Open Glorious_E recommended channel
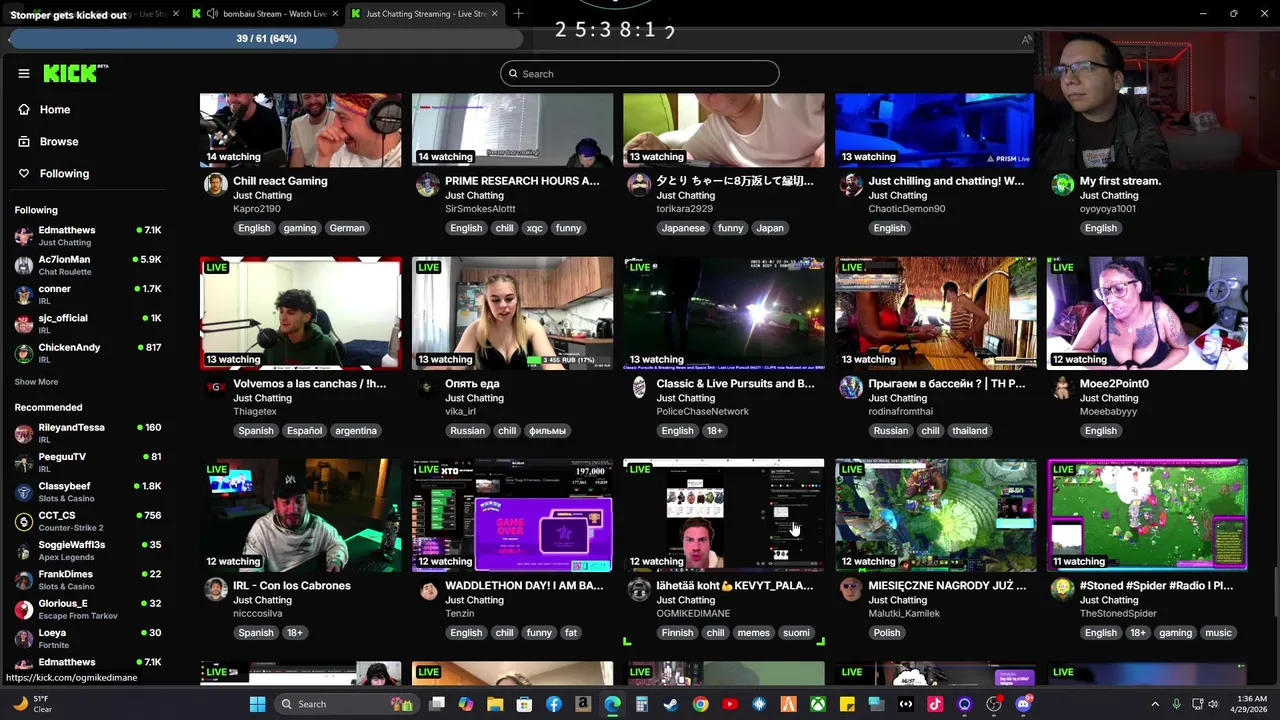 pos(88,609)
